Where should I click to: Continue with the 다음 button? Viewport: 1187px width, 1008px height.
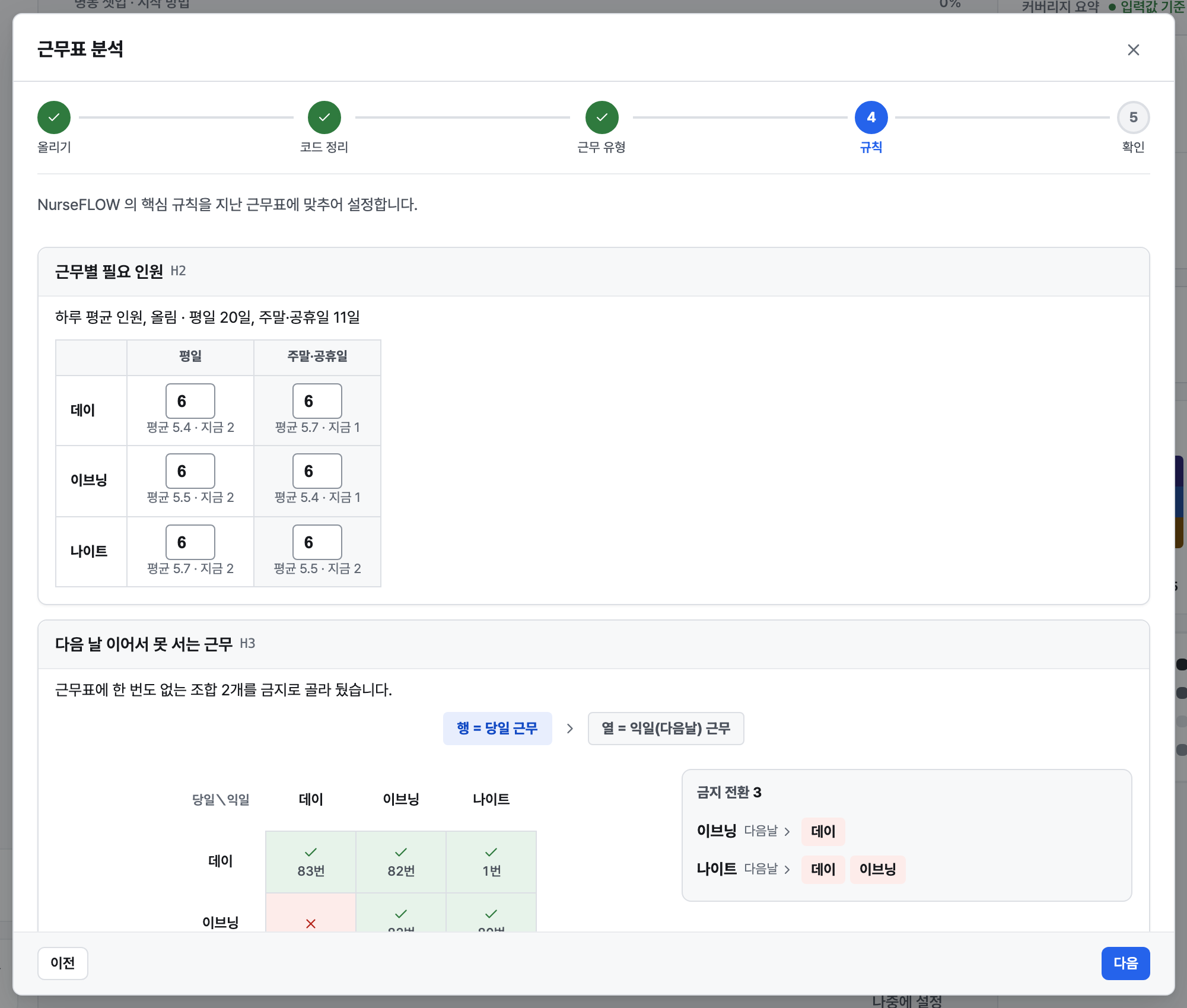(1125, 963)
